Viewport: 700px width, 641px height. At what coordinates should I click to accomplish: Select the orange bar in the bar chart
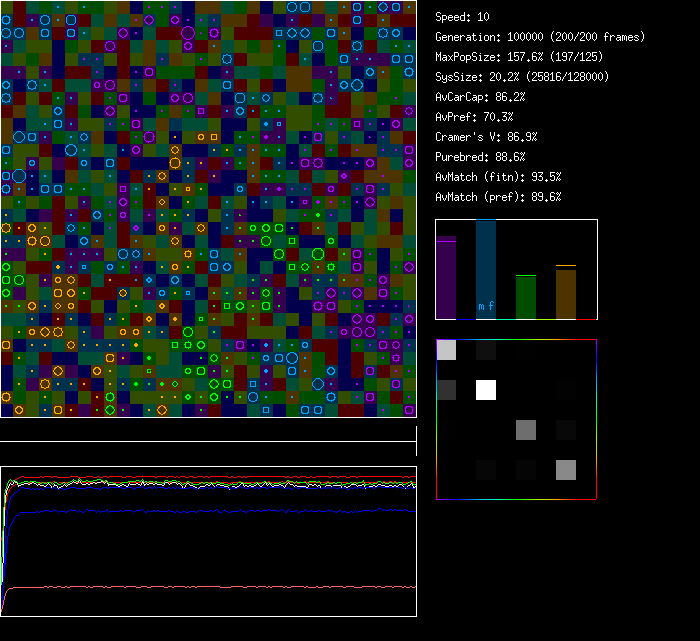[566, 293]
